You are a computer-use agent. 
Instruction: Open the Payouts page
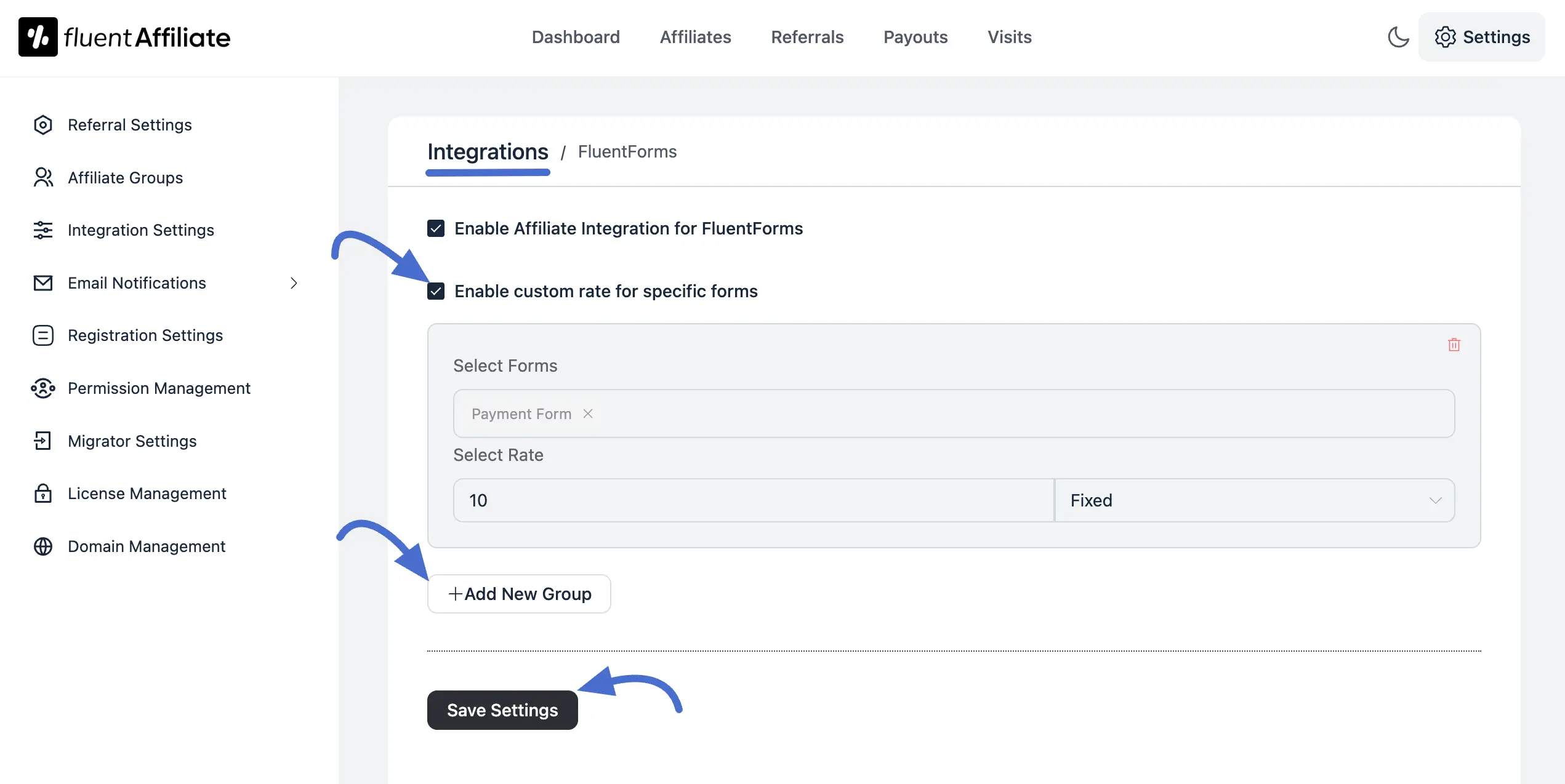pos(915,37)
